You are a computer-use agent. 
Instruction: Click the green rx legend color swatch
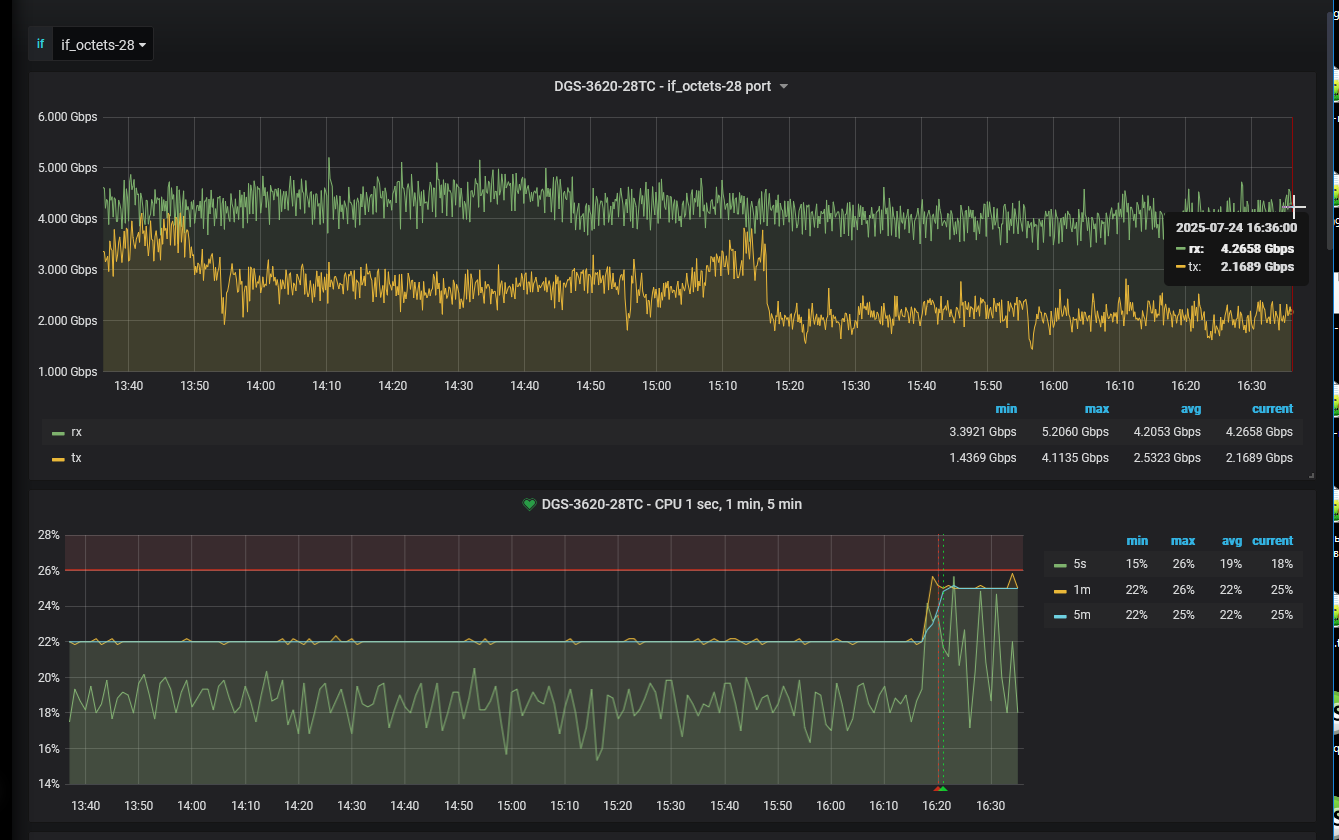pos(58,433)
